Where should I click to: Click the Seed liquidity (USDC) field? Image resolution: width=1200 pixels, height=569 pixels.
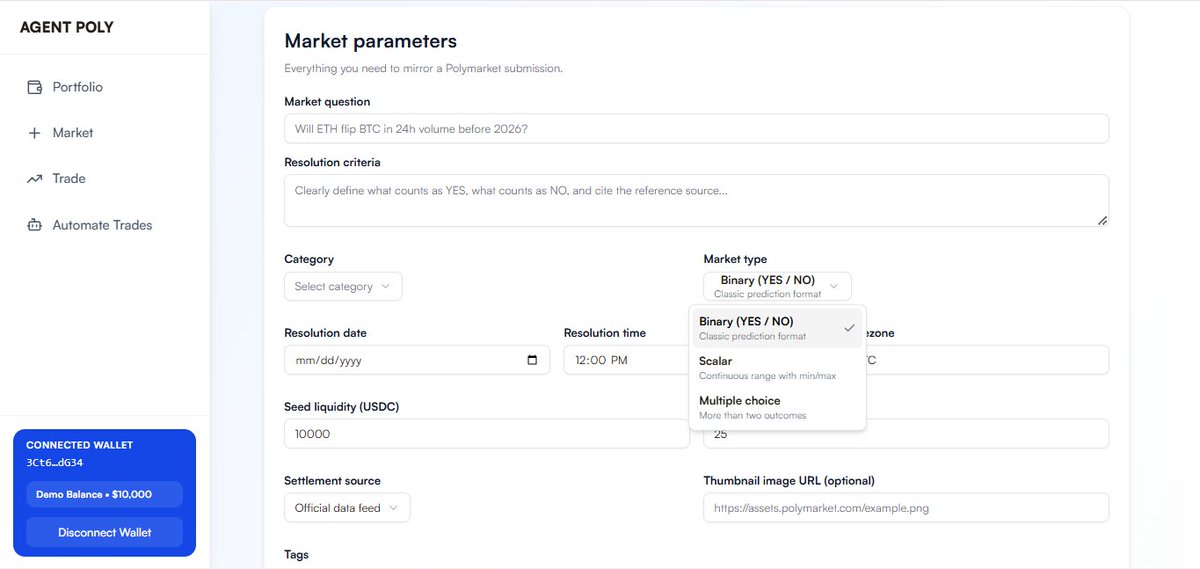[487, 434]
